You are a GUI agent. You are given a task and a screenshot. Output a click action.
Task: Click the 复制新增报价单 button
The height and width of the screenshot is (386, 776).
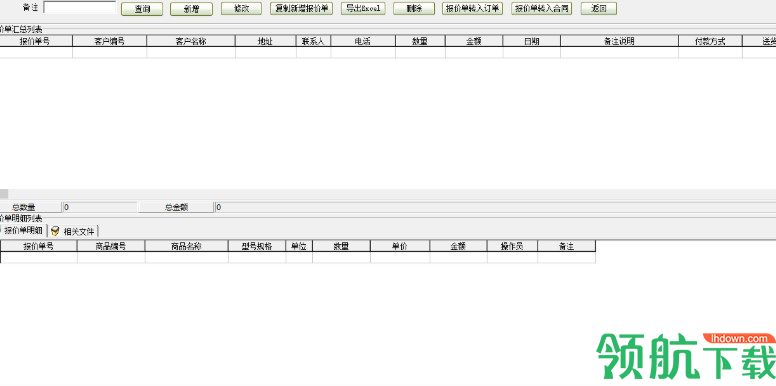(302, 8)
